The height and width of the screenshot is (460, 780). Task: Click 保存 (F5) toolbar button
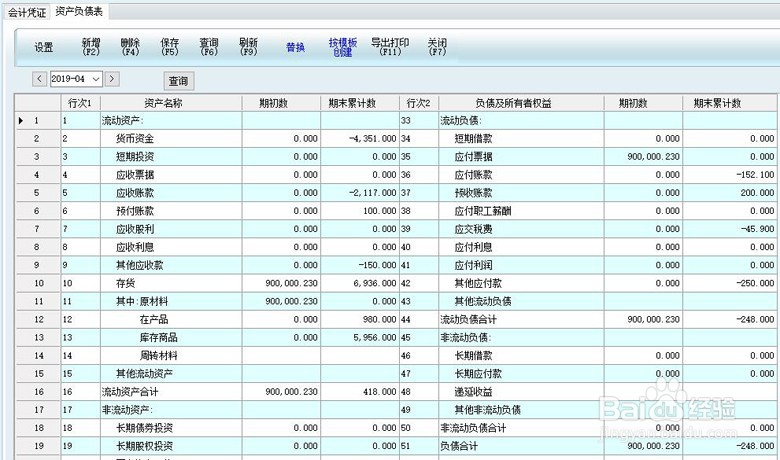[x=170, y=47]
